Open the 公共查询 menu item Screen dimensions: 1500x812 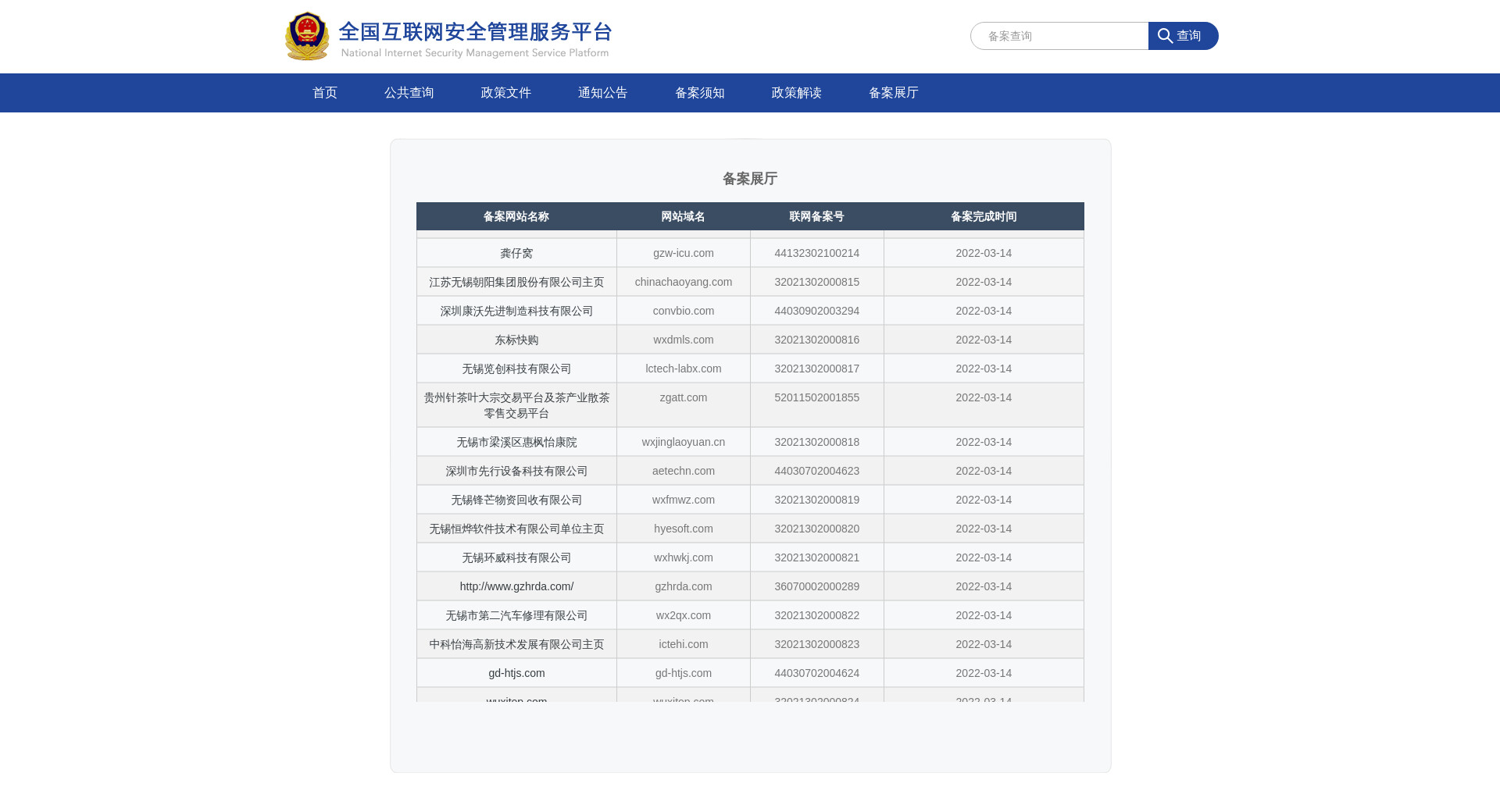pyautogui.click(x=409, y=93)
